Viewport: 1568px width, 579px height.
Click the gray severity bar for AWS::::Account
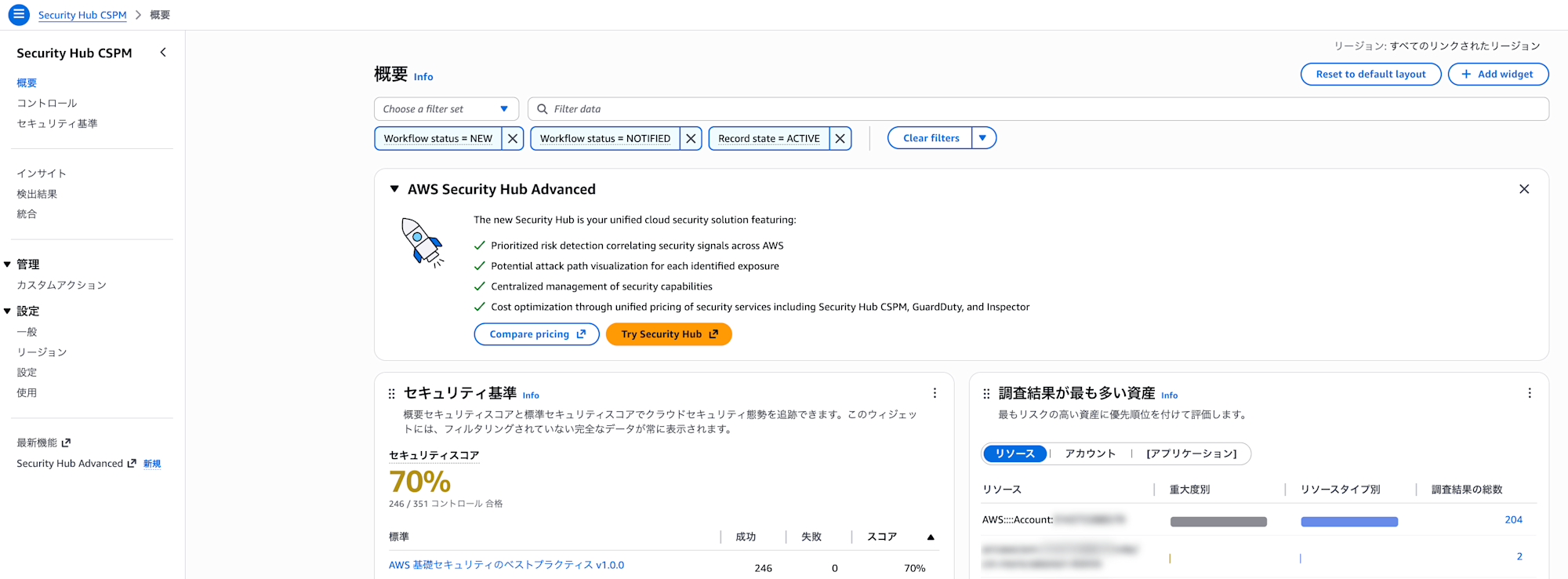[x=1218, y=522]
